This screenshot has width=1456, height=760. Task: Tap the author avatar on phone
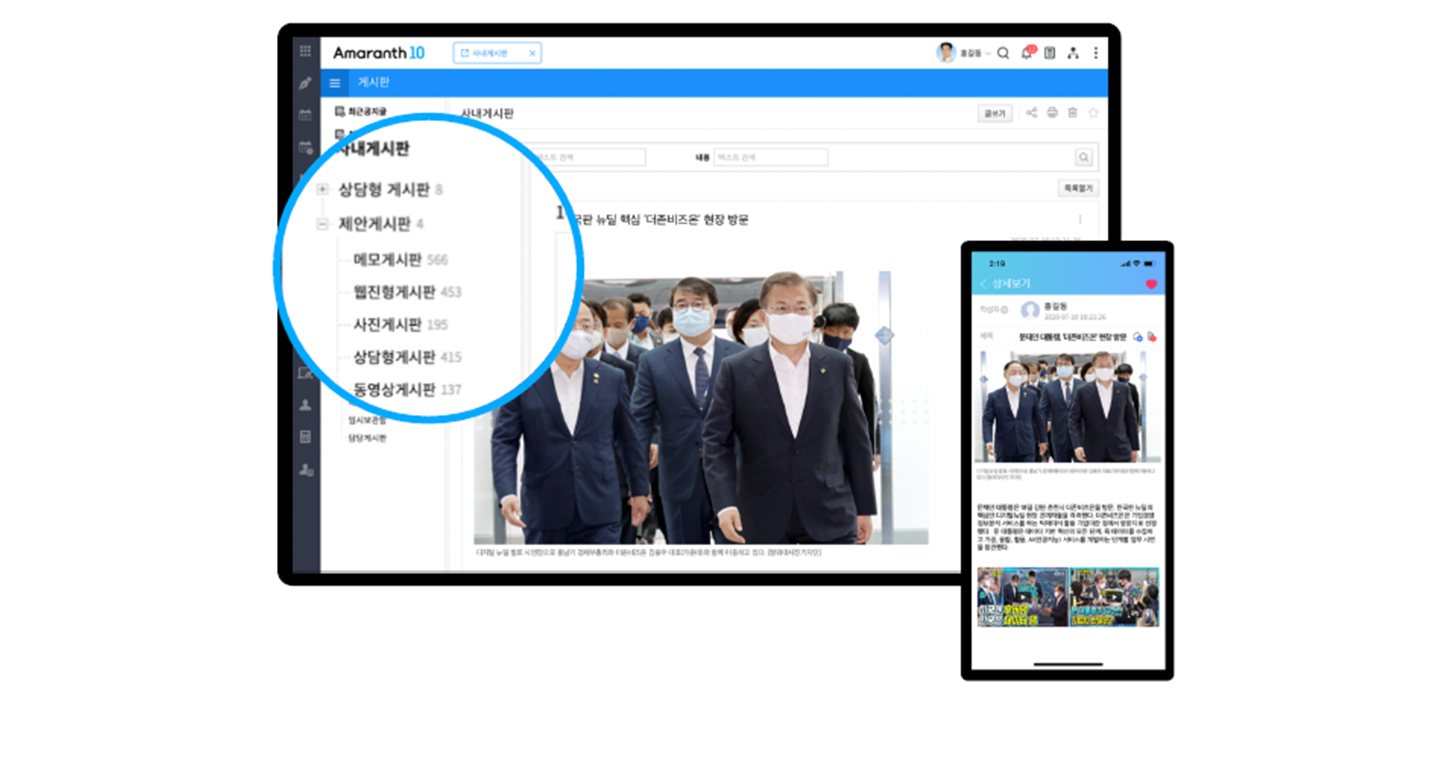click(1030, 311)
